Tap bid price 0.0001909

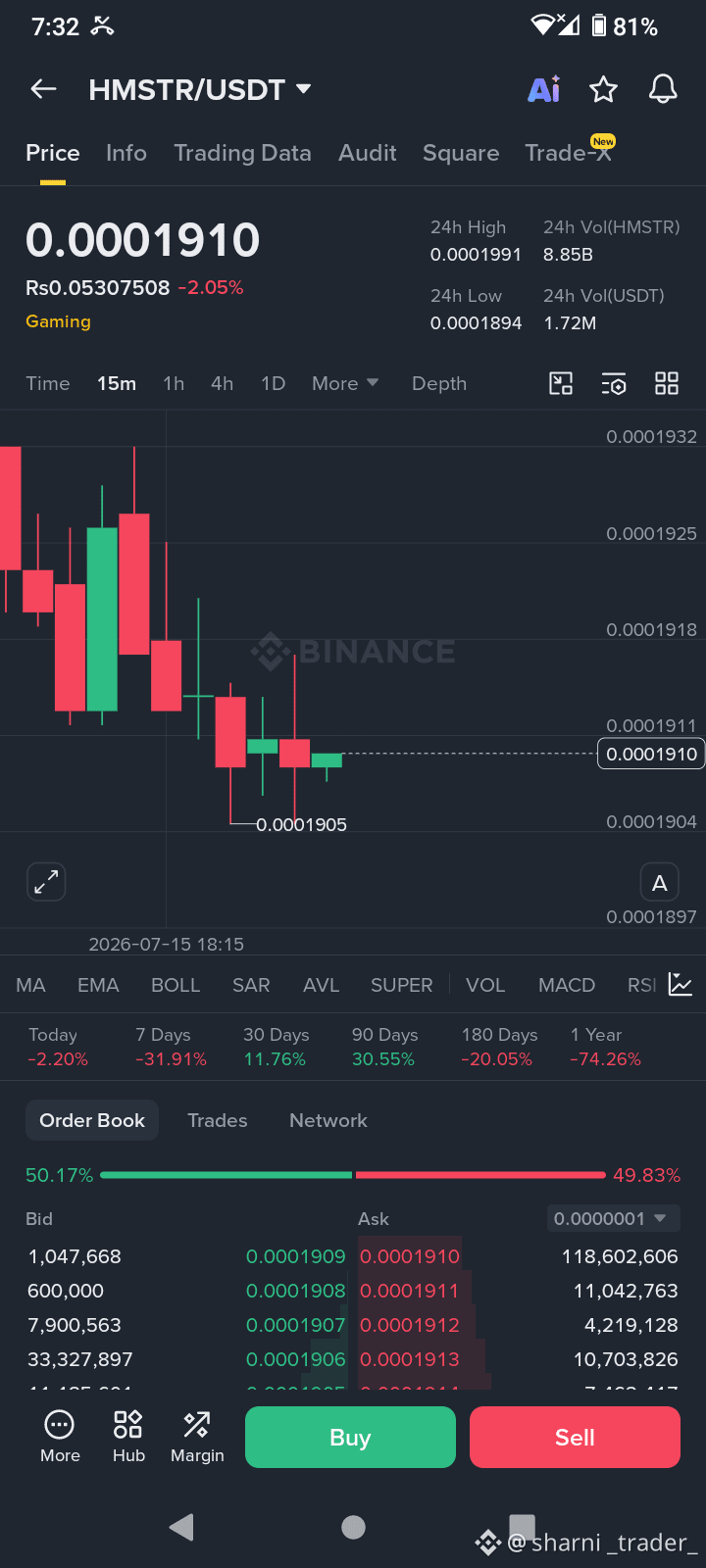(x=296, y=1256)
